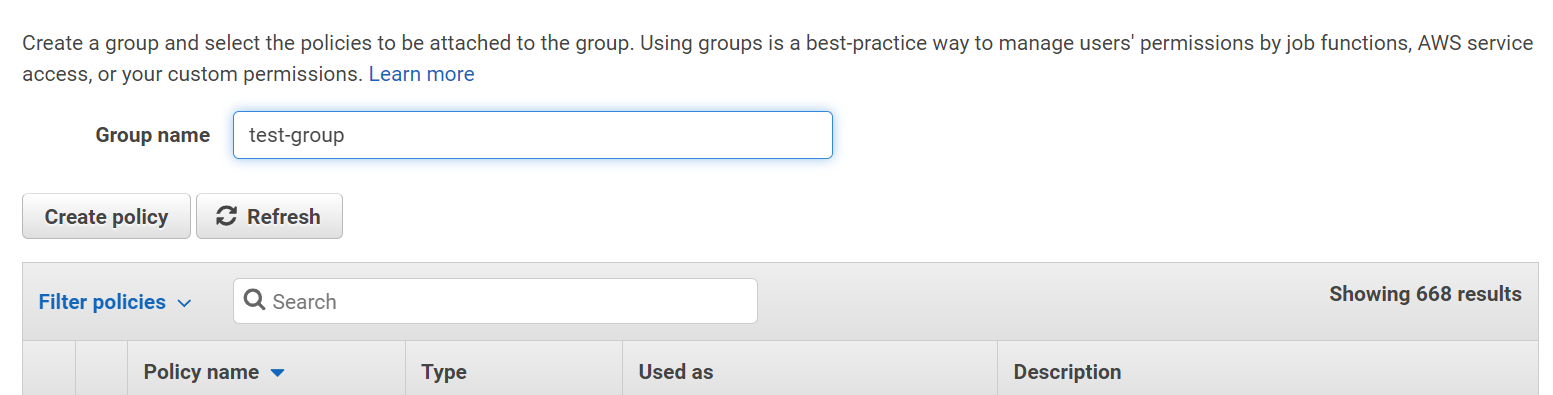Click the circular arrows Refresh icon

pyautogui.click(x=227, y=216)
